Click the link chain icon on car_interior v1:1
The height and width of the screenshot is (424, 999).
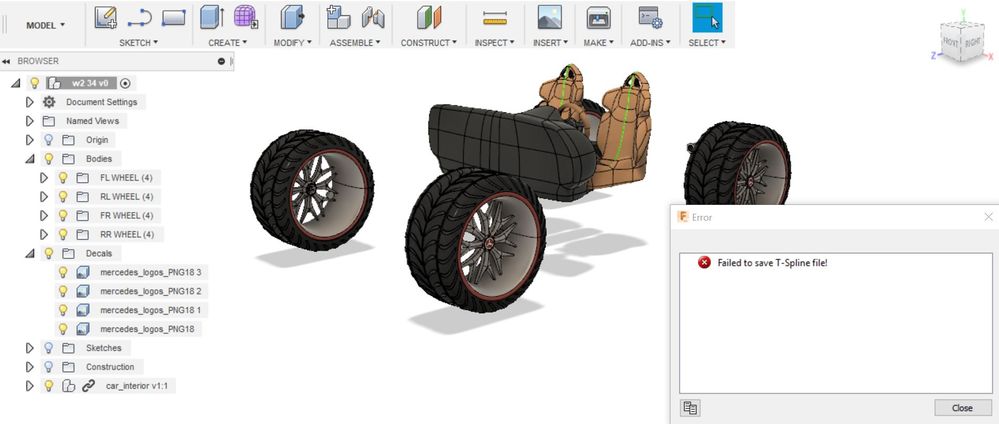coord(89,386)
